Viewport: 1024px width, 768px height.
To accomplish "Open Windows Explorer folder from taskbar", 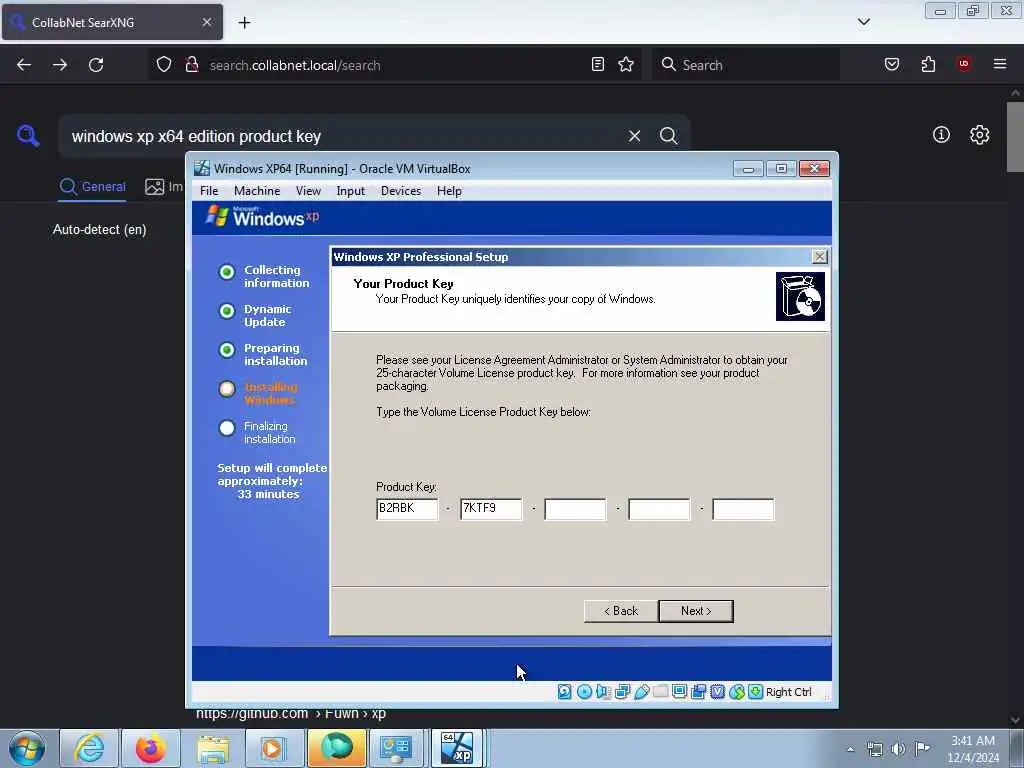I will tap(212, 748).
